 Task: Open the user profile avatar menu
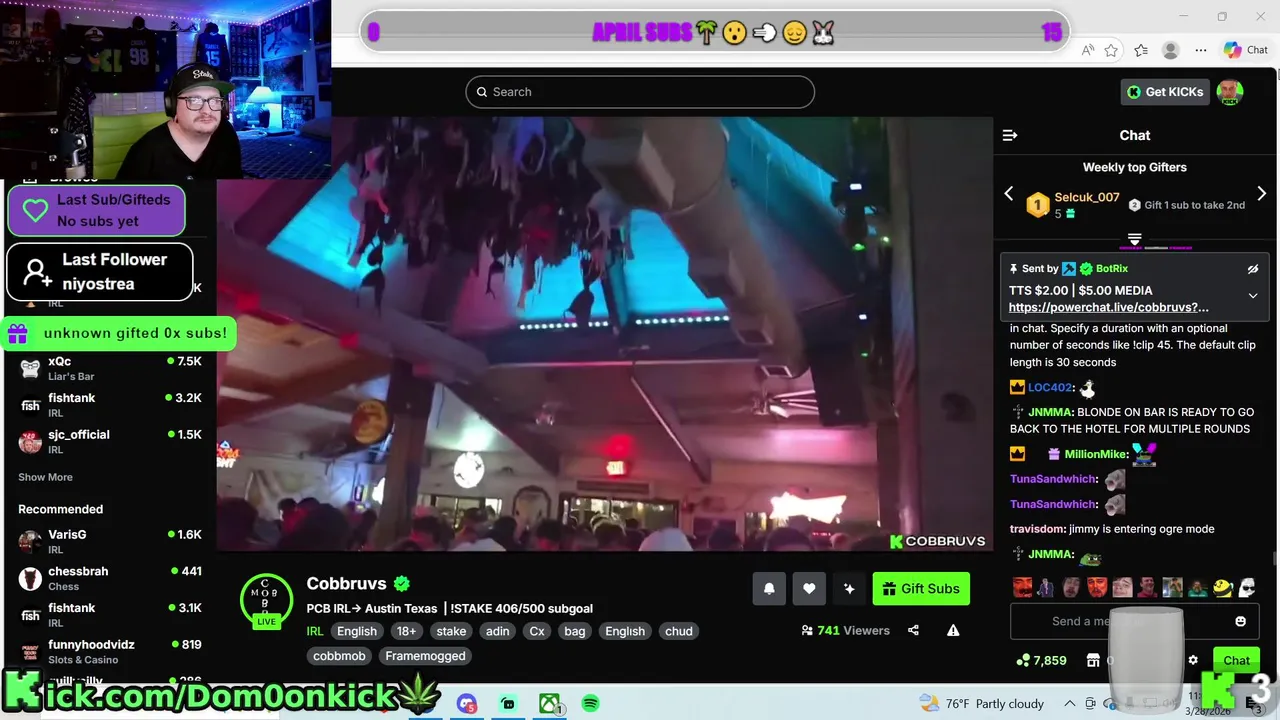pyautogui.click(x=1230, y=92)
